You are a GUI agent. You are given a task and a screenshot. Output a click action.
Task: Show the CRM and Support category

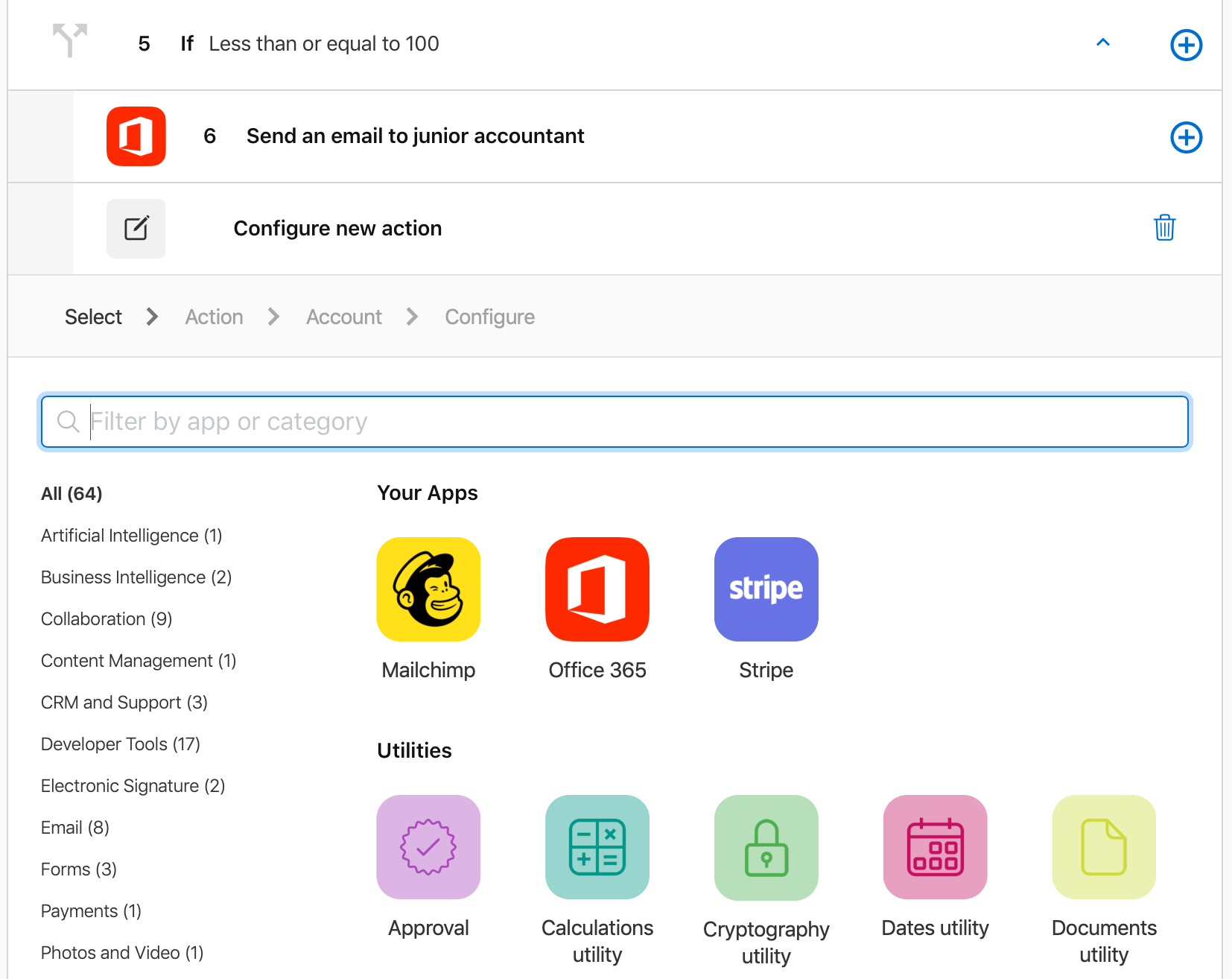coord(124,702)
